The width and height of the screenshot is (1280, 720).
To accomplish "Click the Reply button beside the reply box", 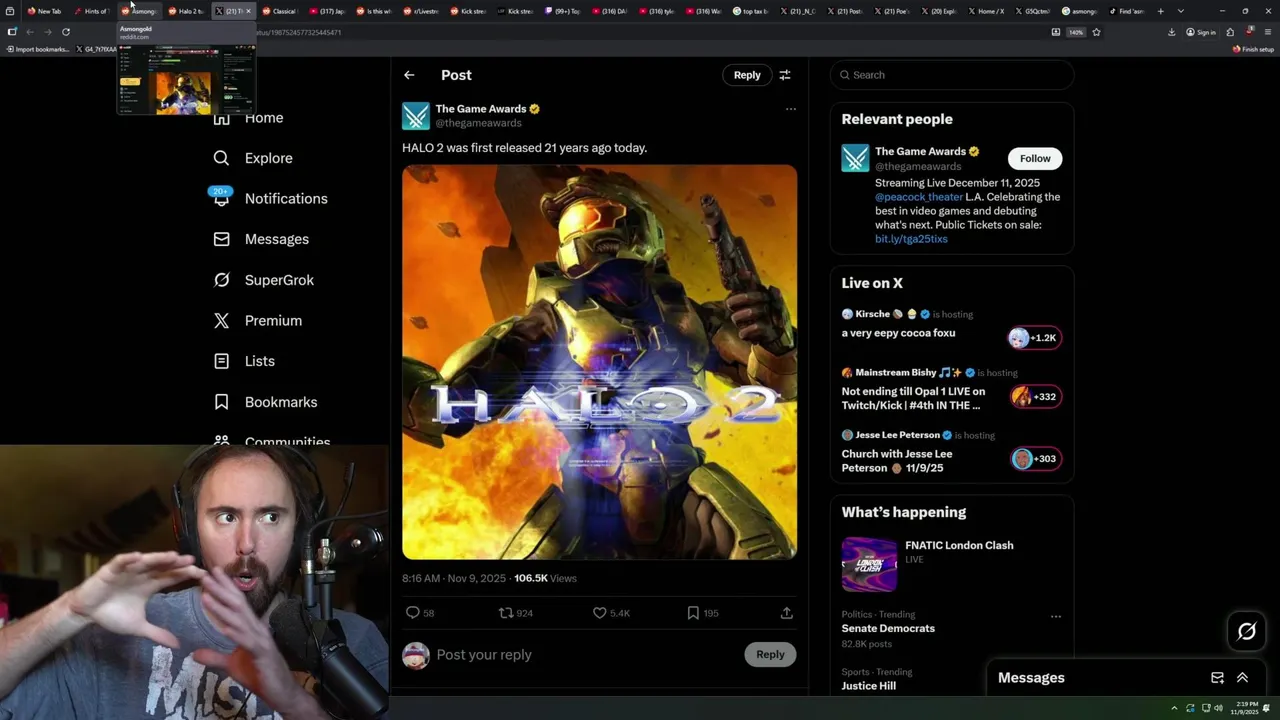I will click(770, 654).
